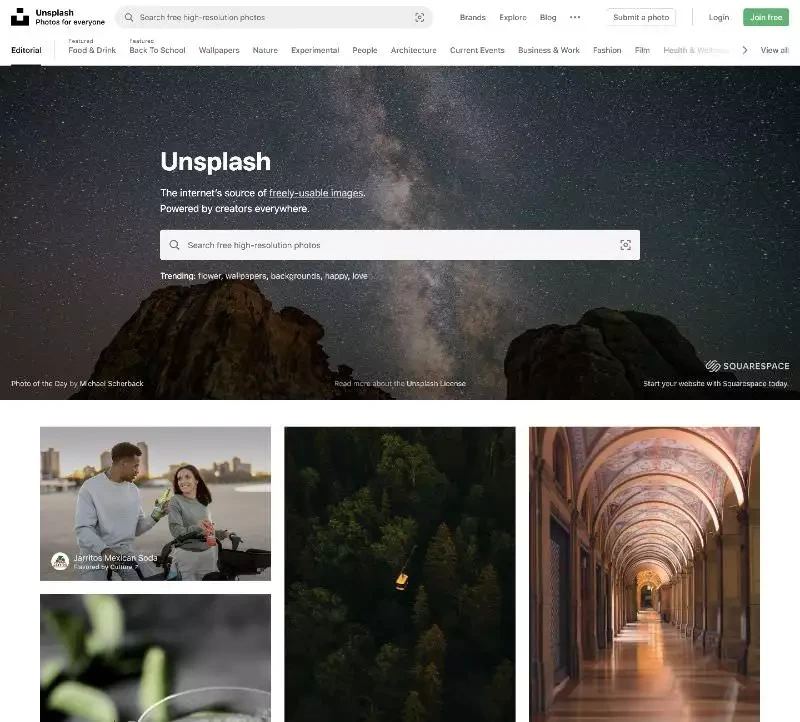Switch to the Nature category
The height and width of the screenshot is (722, 800).
click(x=265, y=50)
